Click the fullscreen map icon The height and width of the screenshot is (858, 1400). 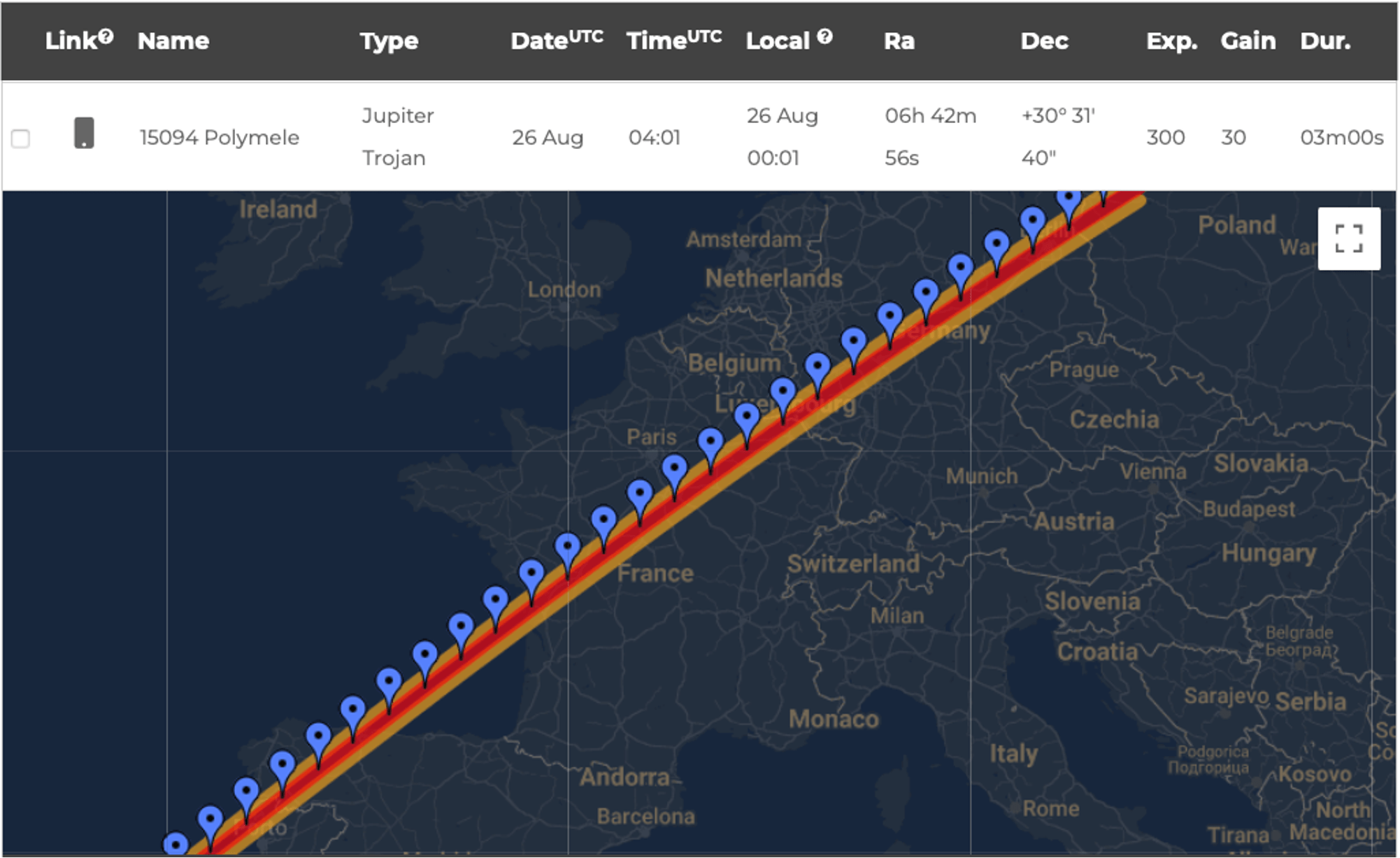(1348, 238)
